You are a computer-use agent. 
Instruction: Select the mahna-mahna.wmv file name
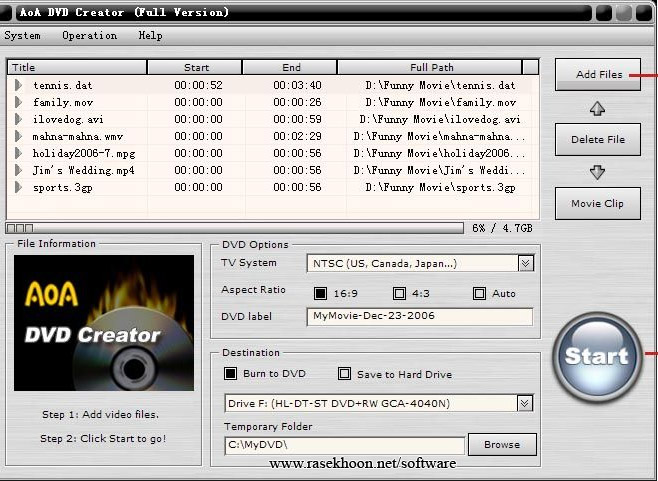tap(78, 136)
